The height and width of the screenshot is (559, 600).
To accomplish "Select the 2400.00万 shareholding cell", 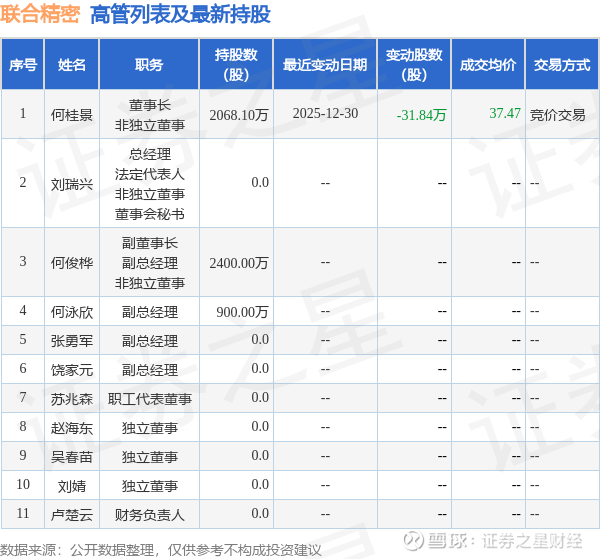I will (239, 263).
